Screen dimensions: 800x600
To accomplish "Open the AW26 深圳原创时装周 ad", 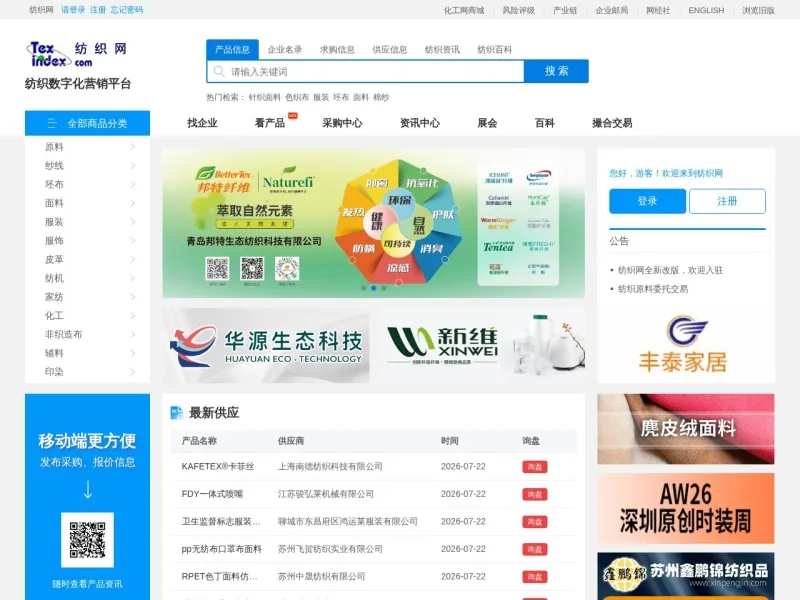I will coord(686,508).
